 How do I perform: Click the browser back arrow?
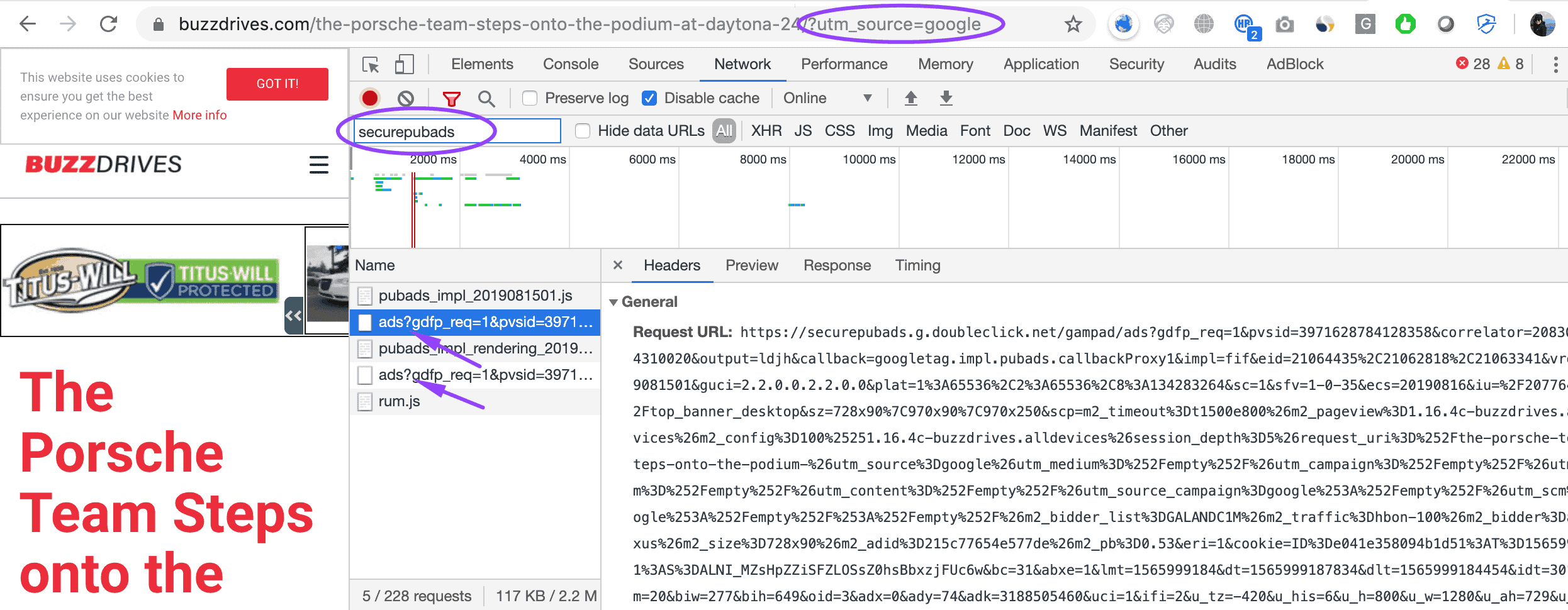pyautogui.click(x=28, y=25)
